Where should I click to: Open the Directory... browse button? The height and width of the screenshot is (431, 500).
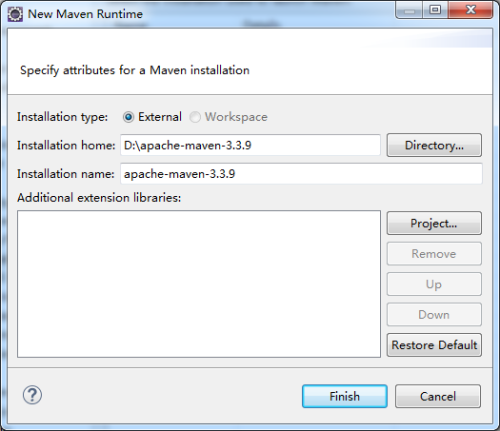(434, 145)
